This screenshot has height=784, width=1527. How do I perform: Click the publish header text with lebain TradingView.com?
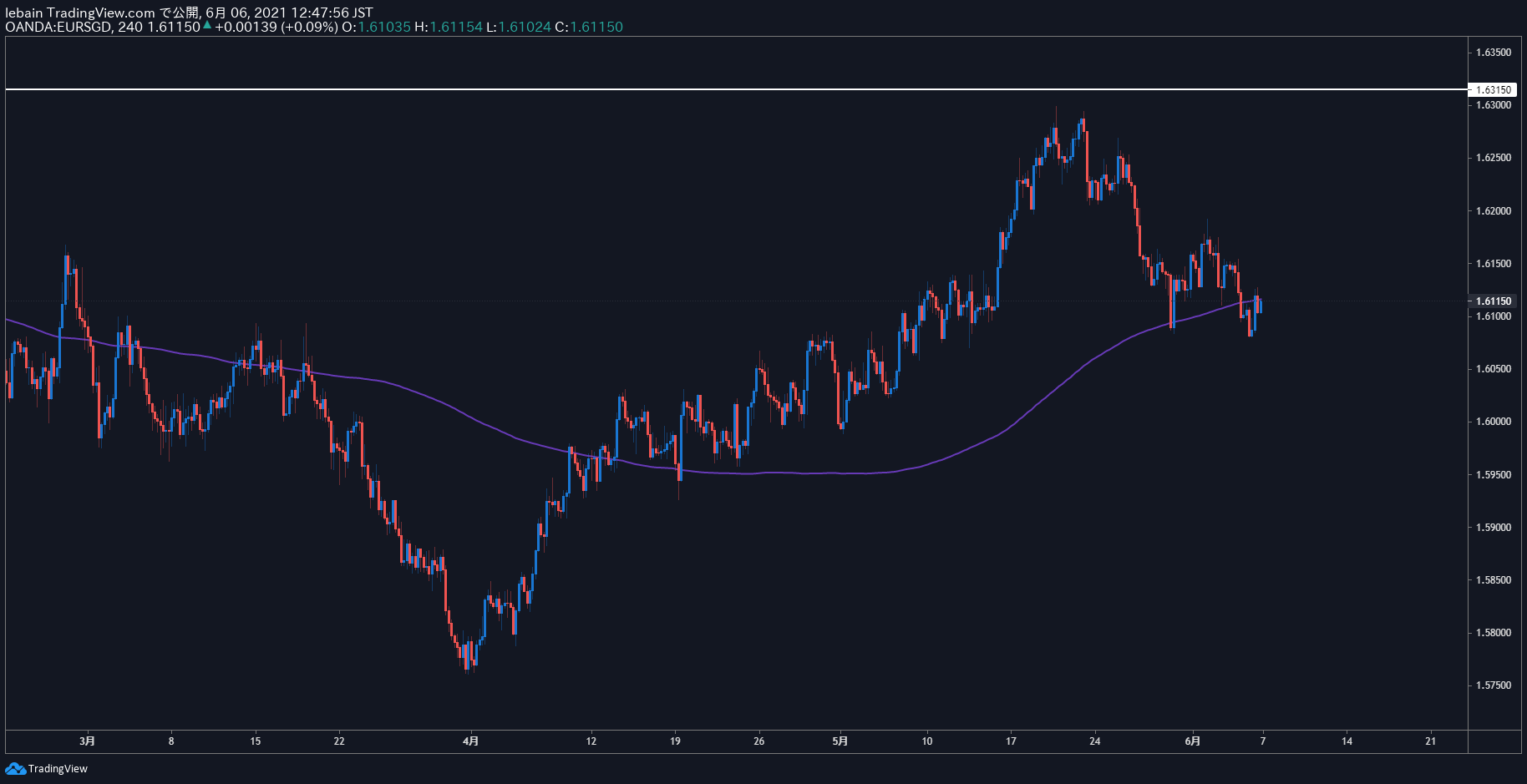click(190, 13)
